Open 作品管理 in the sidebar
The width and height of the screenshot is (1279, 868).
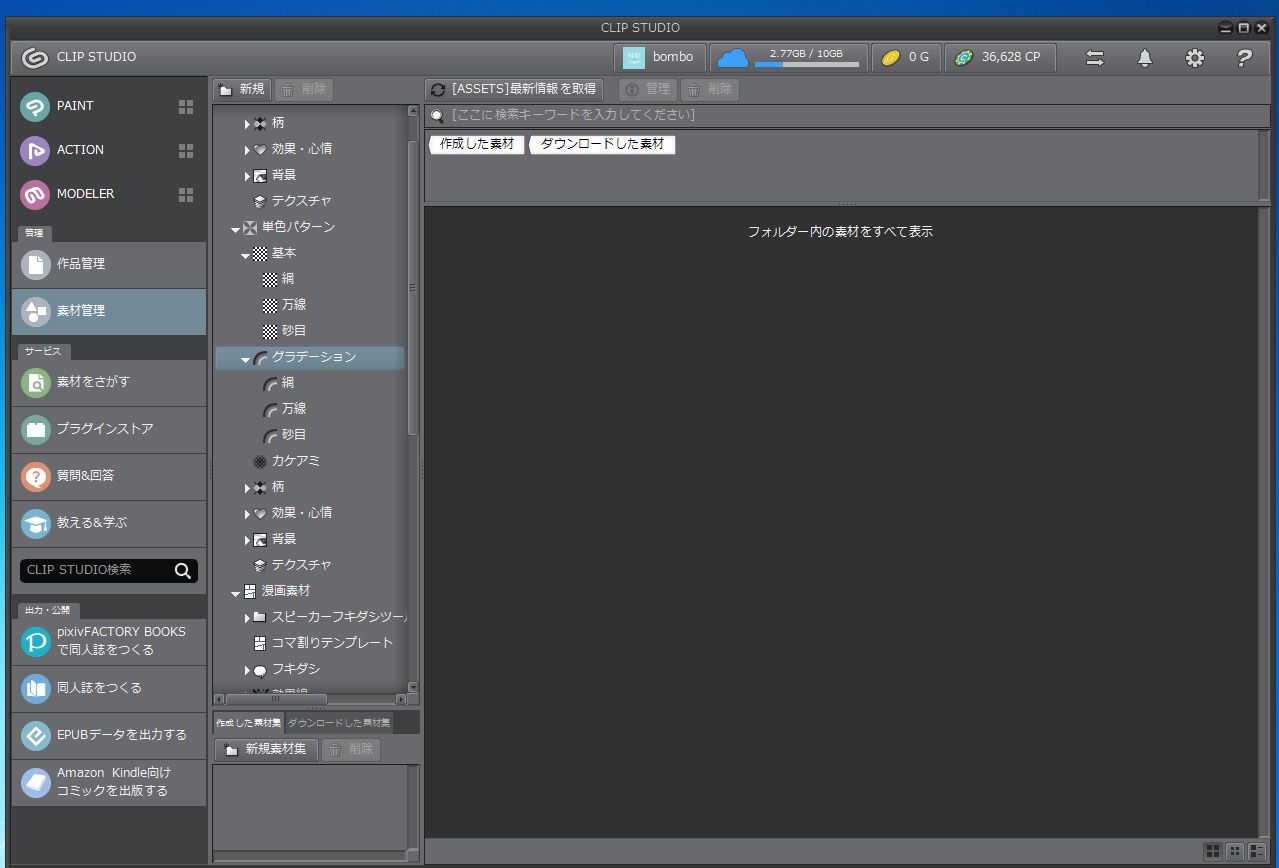(108, 264)
